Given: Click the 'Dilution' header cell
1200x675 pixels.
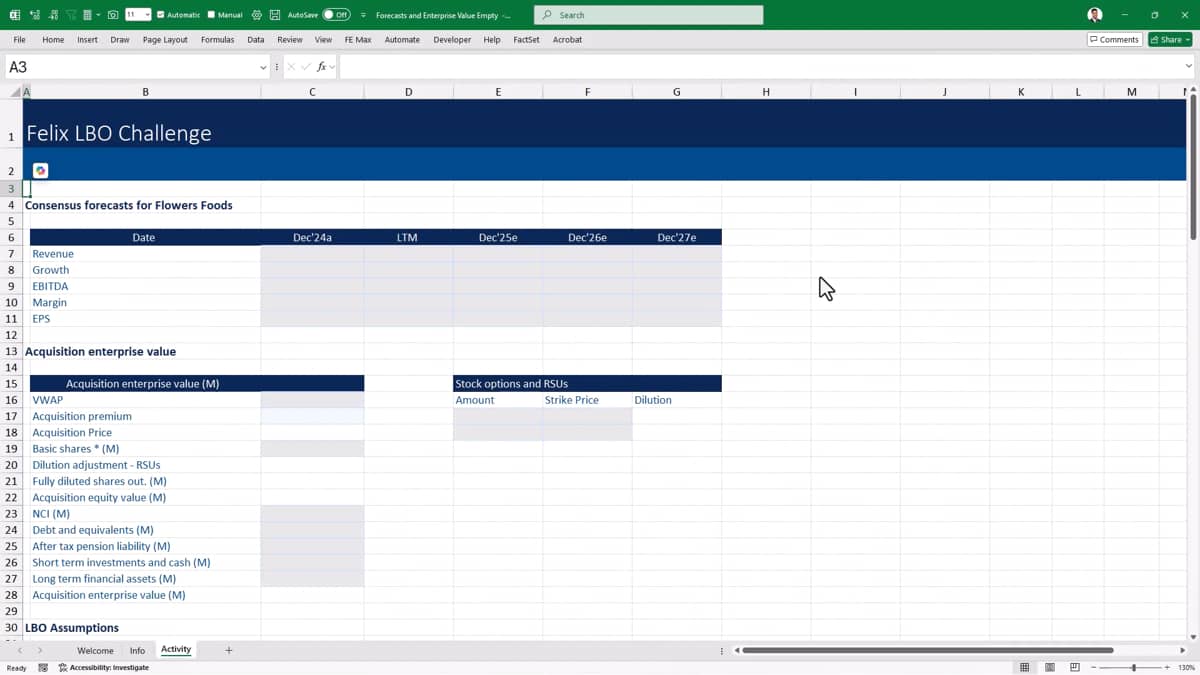Looking at the screenshot, I should (x=676, y=400).
